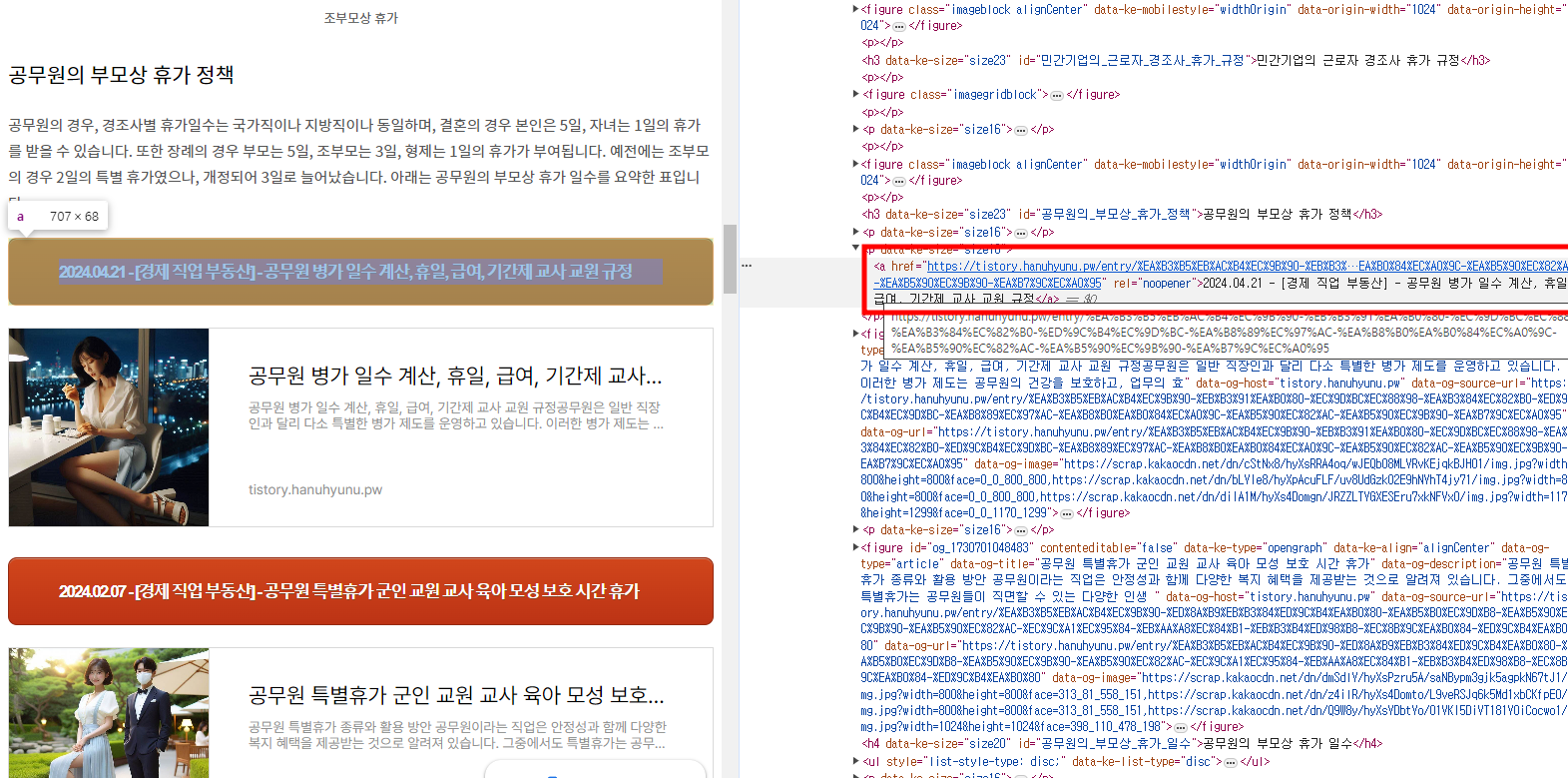The height and width of the screenshot is (778, 1568).
Task: Select the h4 node with id 공무원의_부모상_휴가_일수
Action: coord(1123,743)
